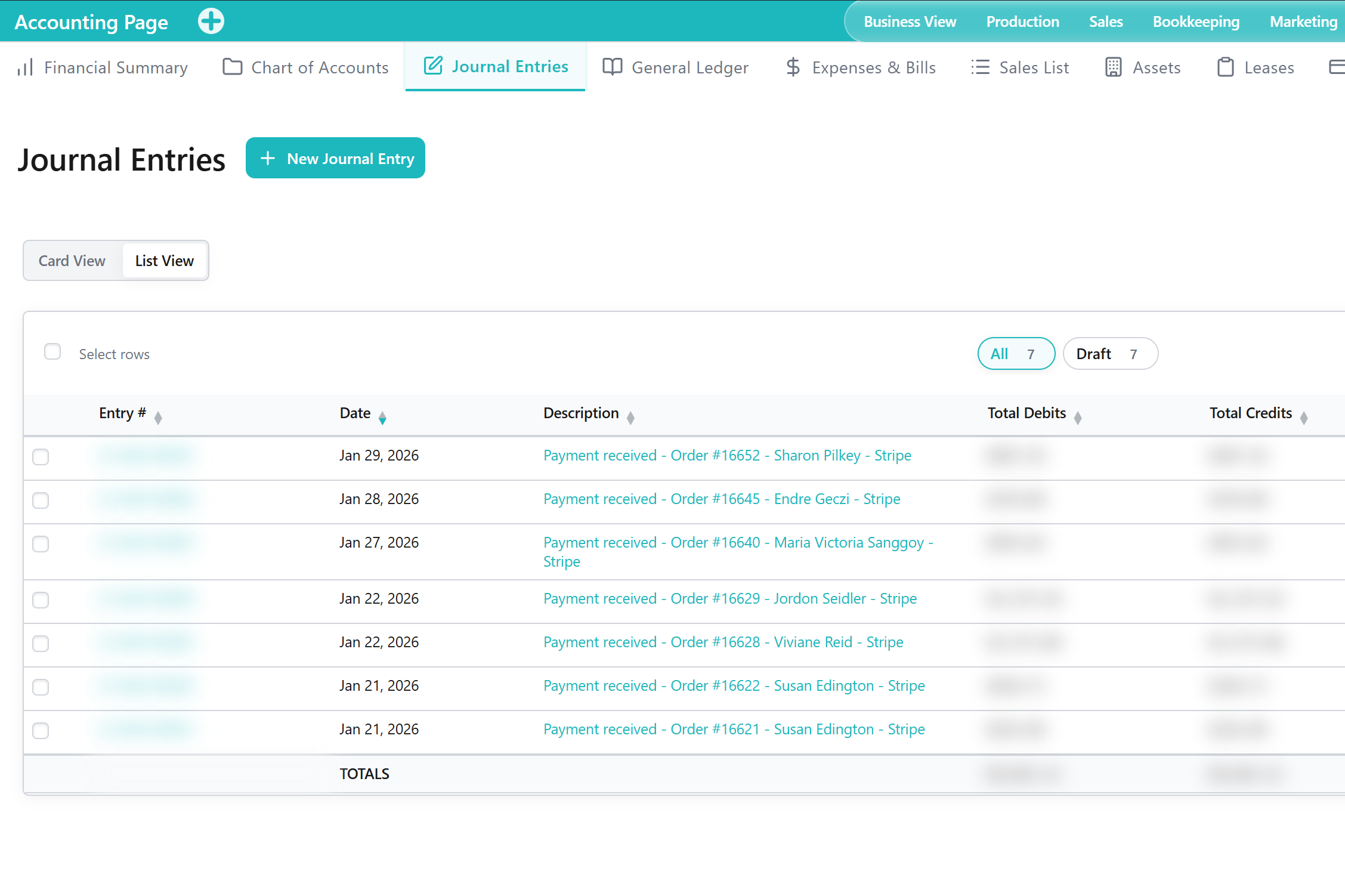Sort by Total Debits column arrow
Viewport: 1345px width, 896px height.
pyautogui.click(x=1078, y=418)
